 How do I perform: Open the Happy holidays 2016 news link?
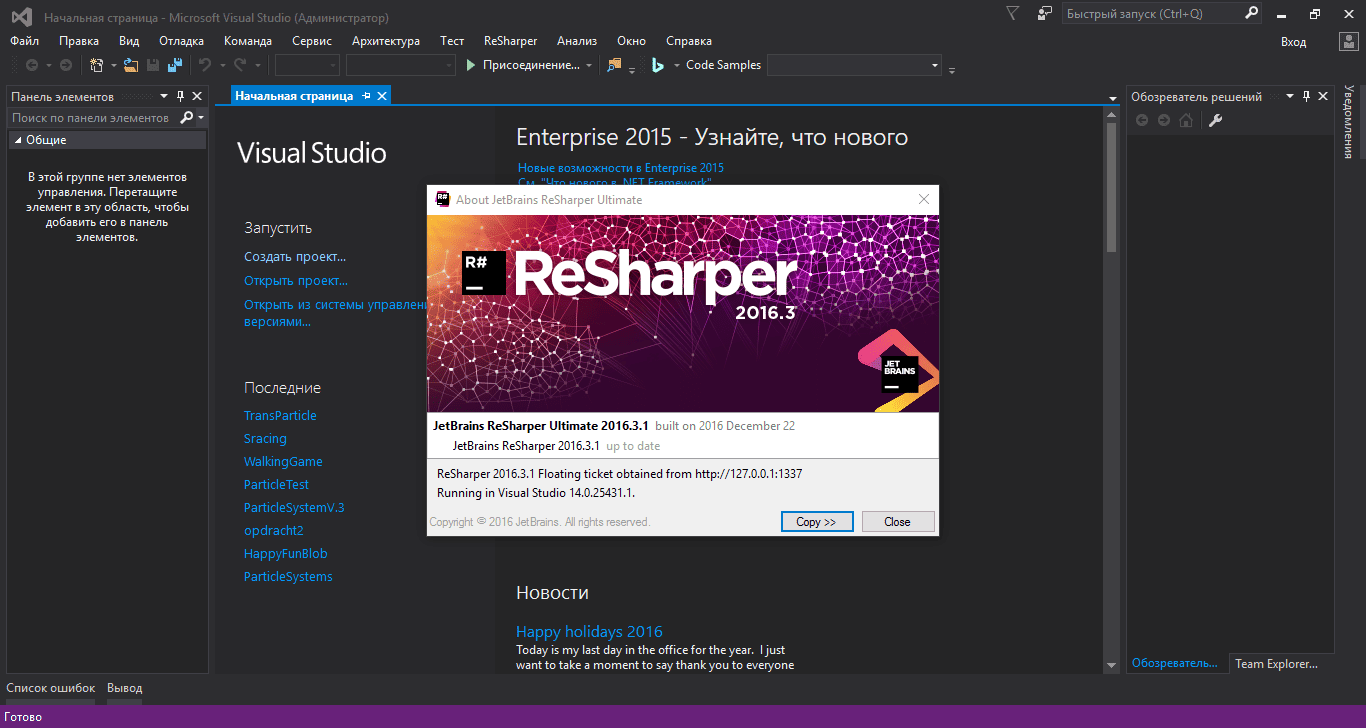coord(589,631)
